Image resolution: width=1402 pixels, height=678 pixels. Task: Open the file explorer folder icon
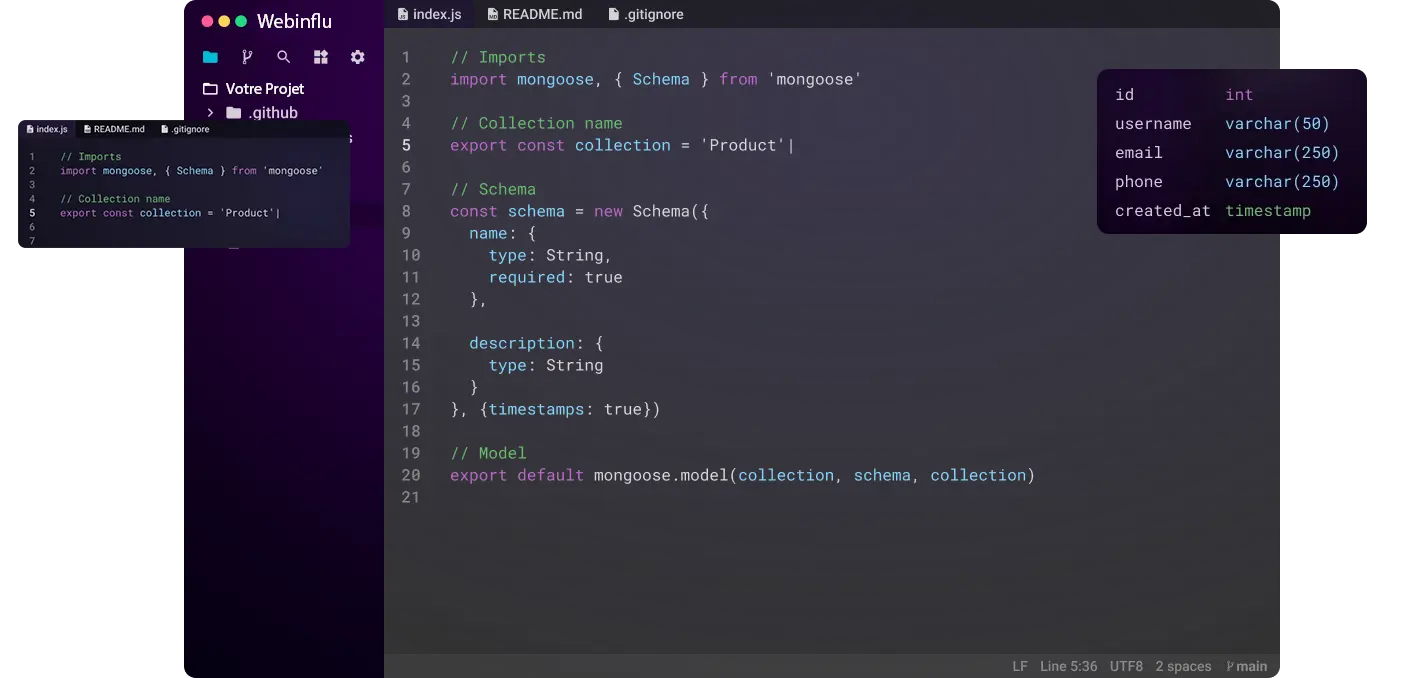(210, 57)
